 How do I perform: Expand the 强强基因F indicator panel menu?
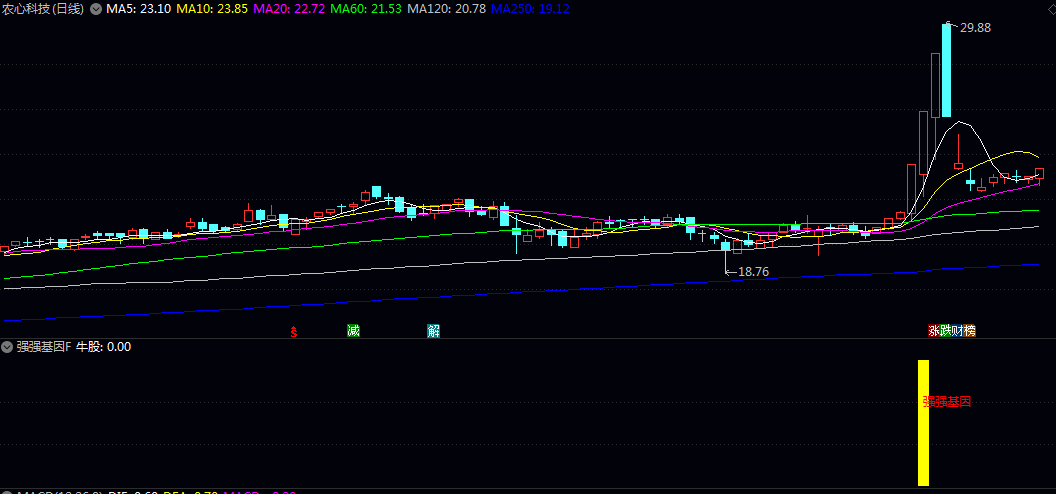[x=7, y=347]
